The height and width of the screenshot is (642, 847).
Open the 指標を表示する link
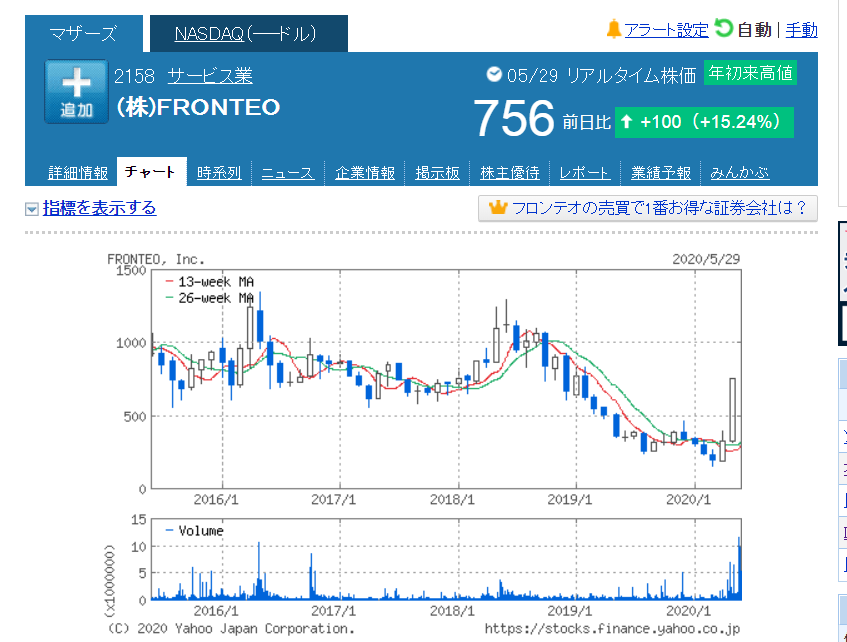coord(99,208)
